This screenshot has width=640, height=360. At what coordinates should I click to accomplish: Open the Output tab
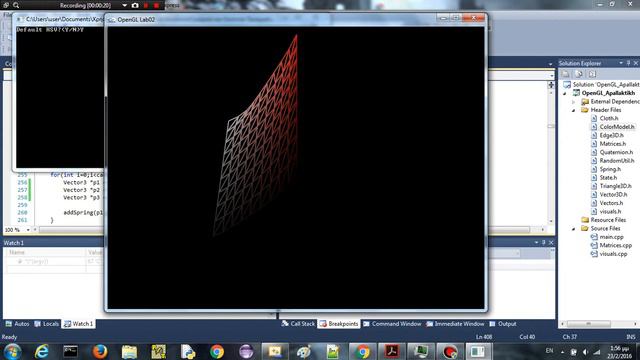[x=503, y=324]
